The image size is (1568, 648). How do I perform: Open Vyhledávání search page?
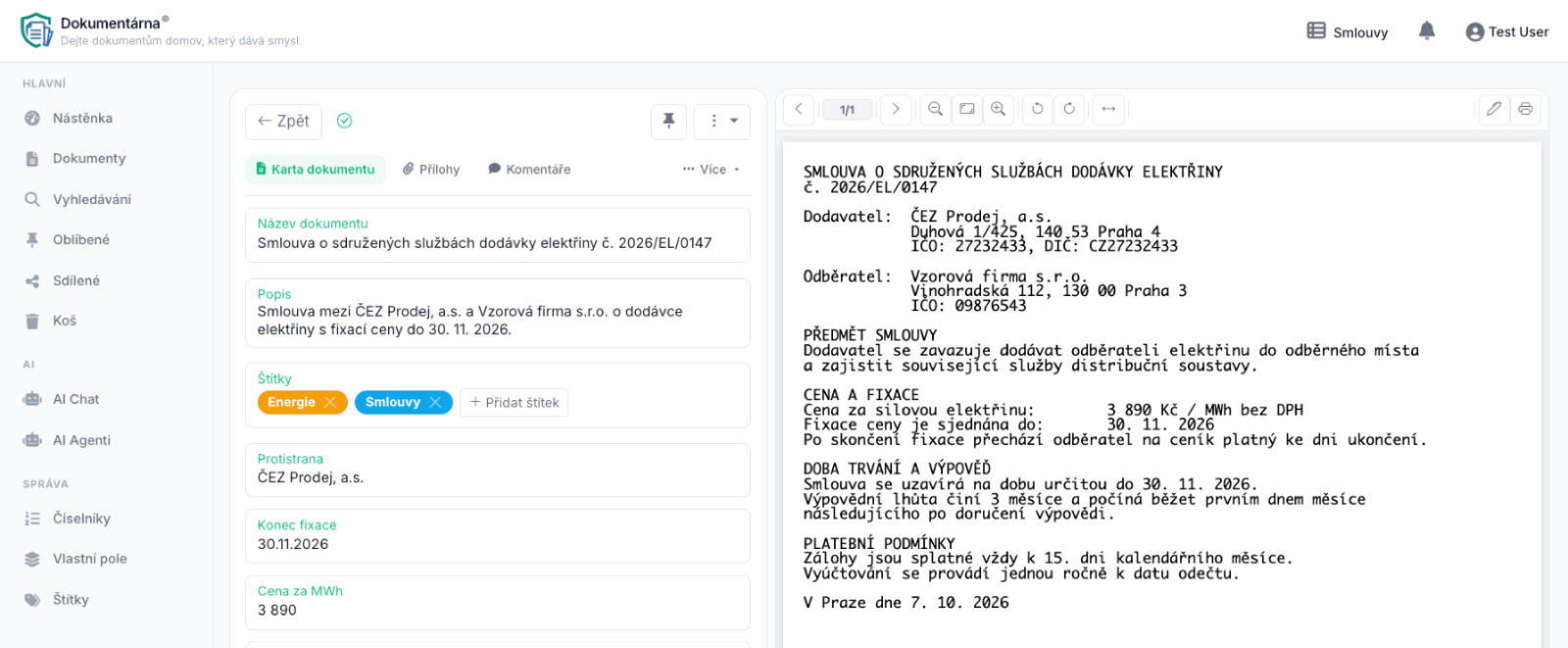pyautogui.click(x=92, y=200)
